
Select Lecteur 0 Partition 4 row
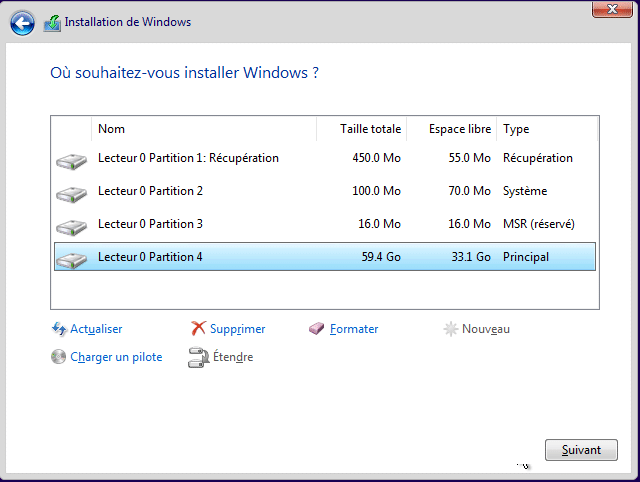pyautogui.click(x=150, y=257)
